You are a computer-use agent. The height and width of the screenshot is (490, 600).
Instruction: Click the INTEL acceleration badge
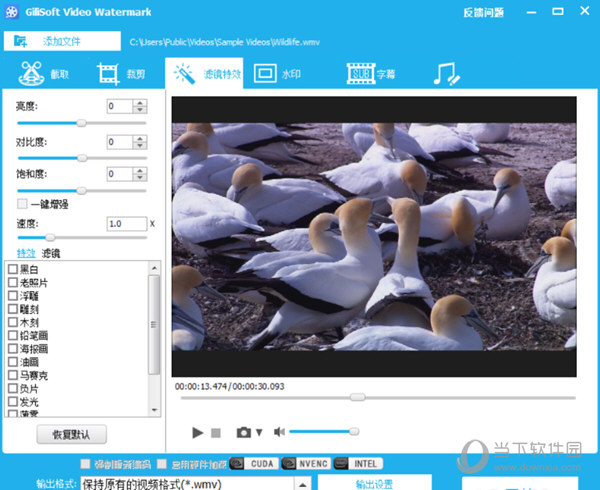tap(358, 464)
